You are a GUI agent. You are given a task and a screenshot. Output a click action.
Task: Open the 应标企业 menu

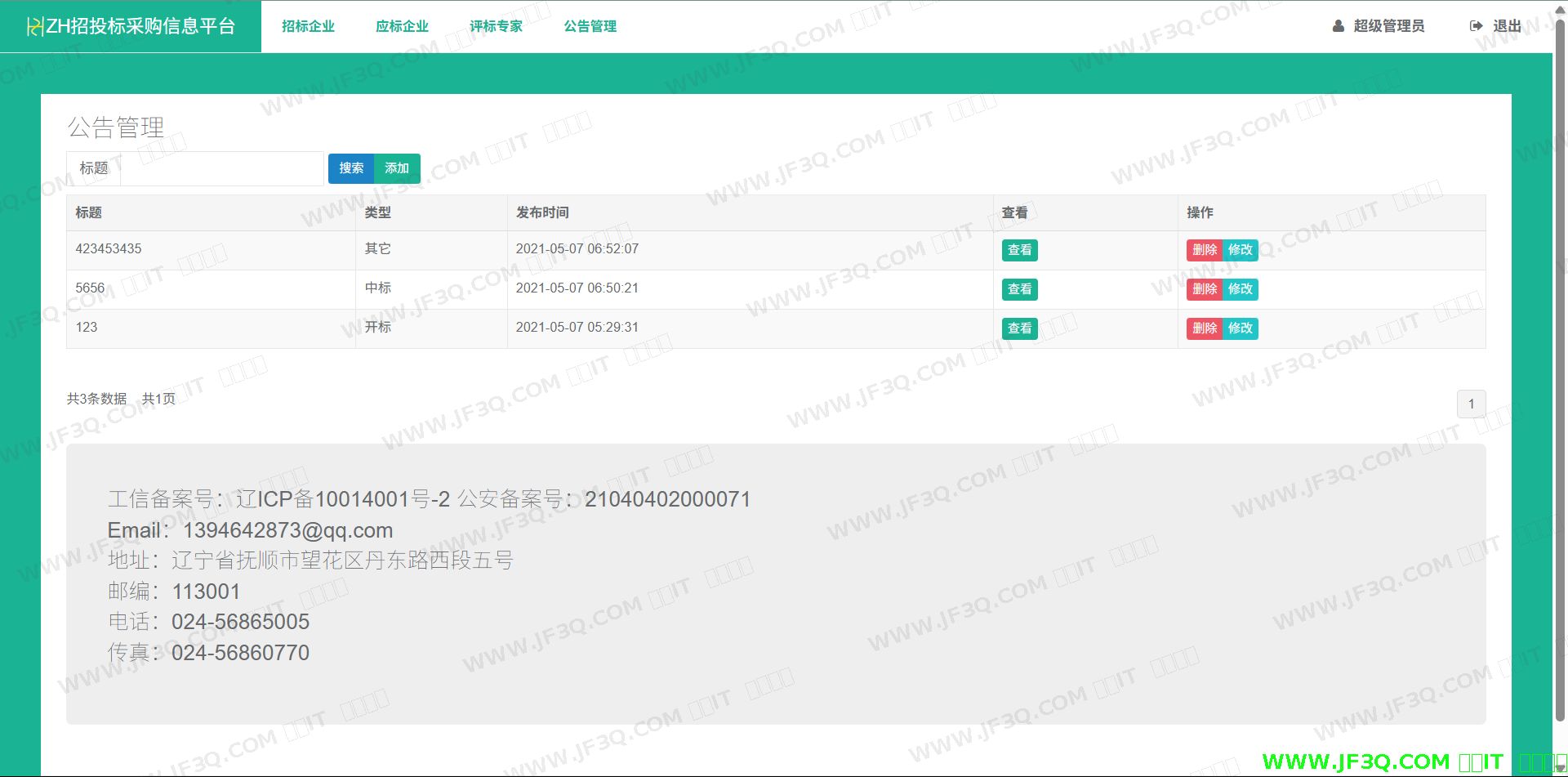point(402,26)
